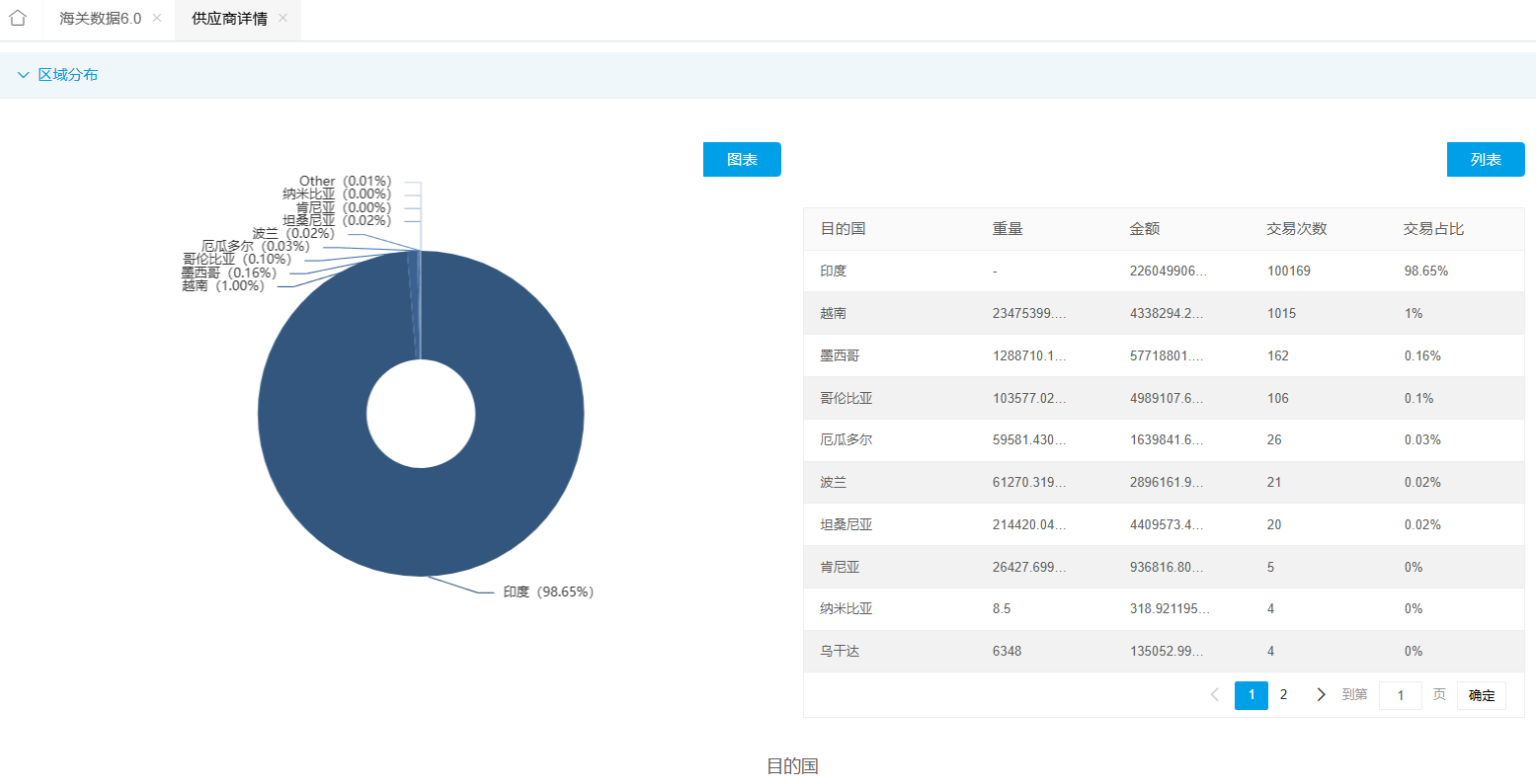Image resolution: width=1536 pixels, height=779 pixels.
Task: Select the 厄瓜多尔 table row cell
Action: (x=846, y=440)
